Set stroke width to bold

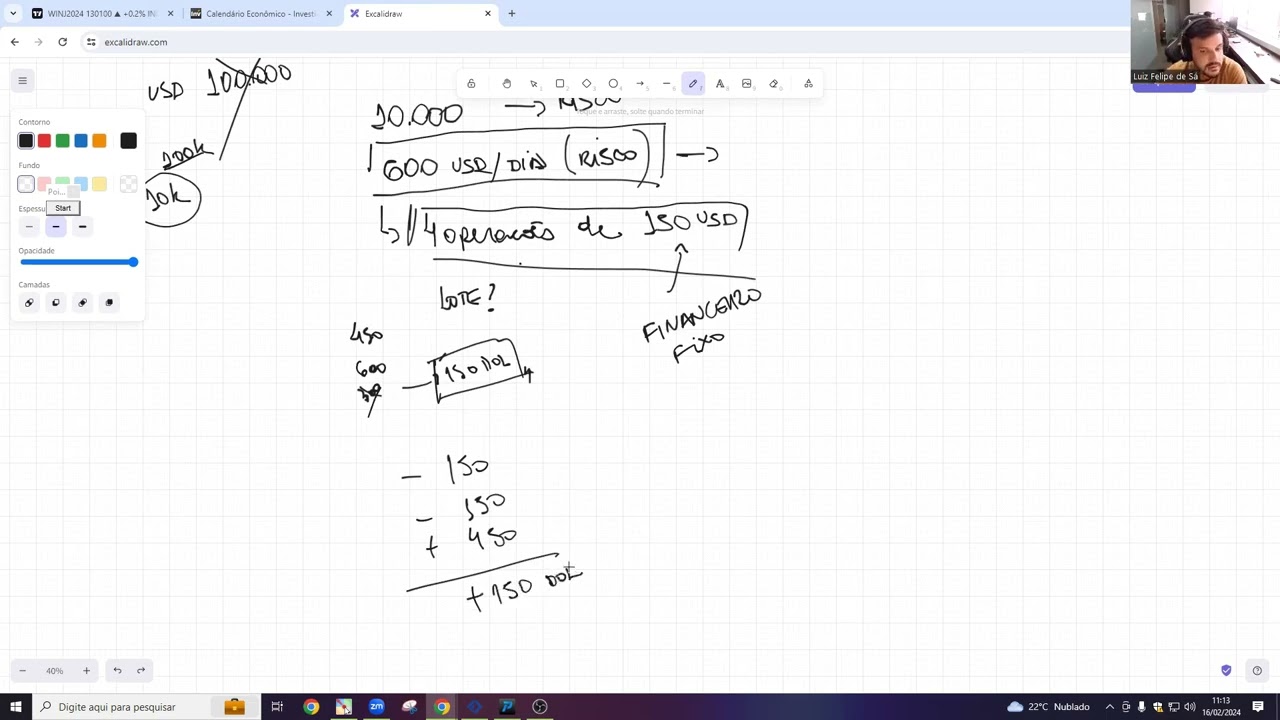pos(56,227)
